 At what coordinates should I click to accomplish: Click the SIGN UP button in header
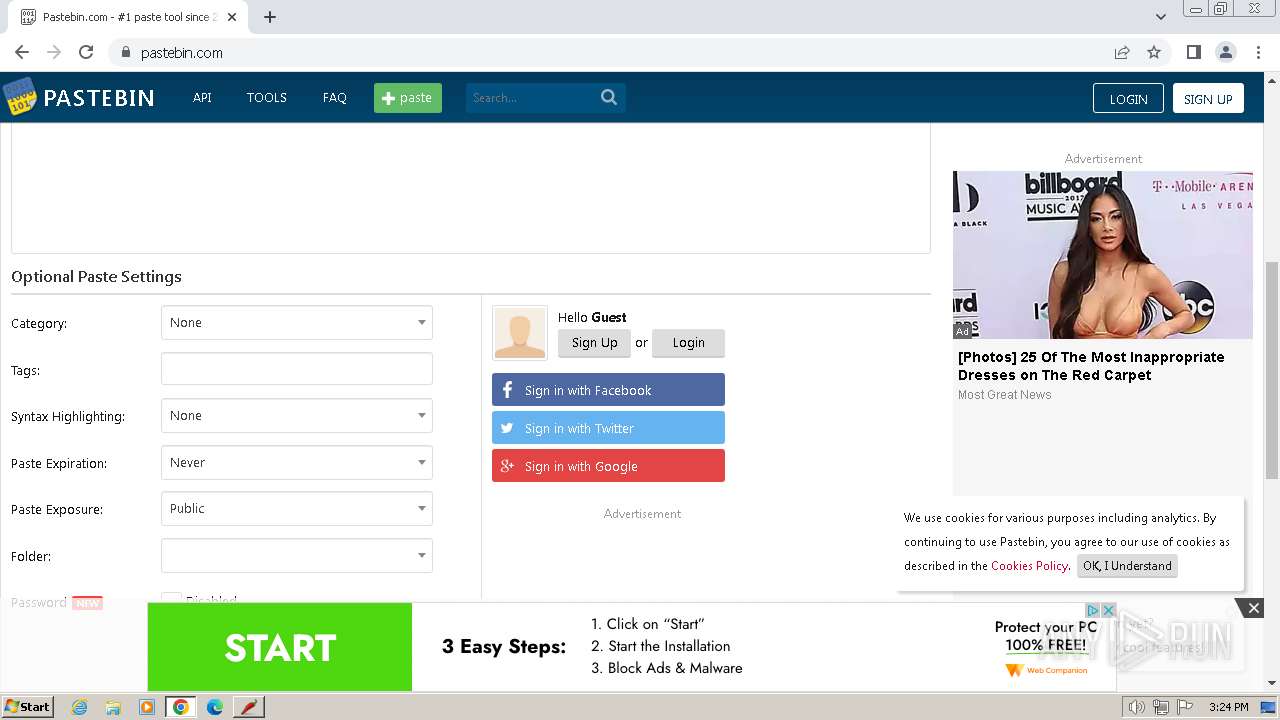(1208, 98)
